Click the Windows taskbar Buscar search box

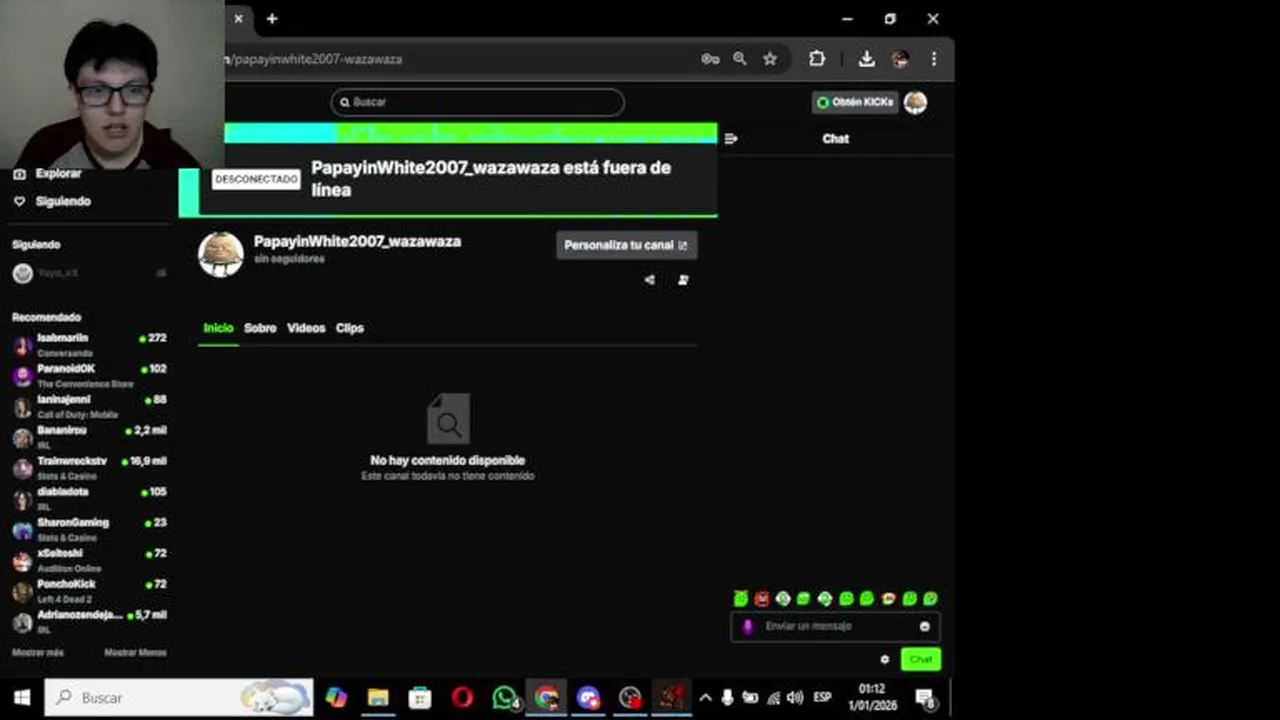click(178, 697)
